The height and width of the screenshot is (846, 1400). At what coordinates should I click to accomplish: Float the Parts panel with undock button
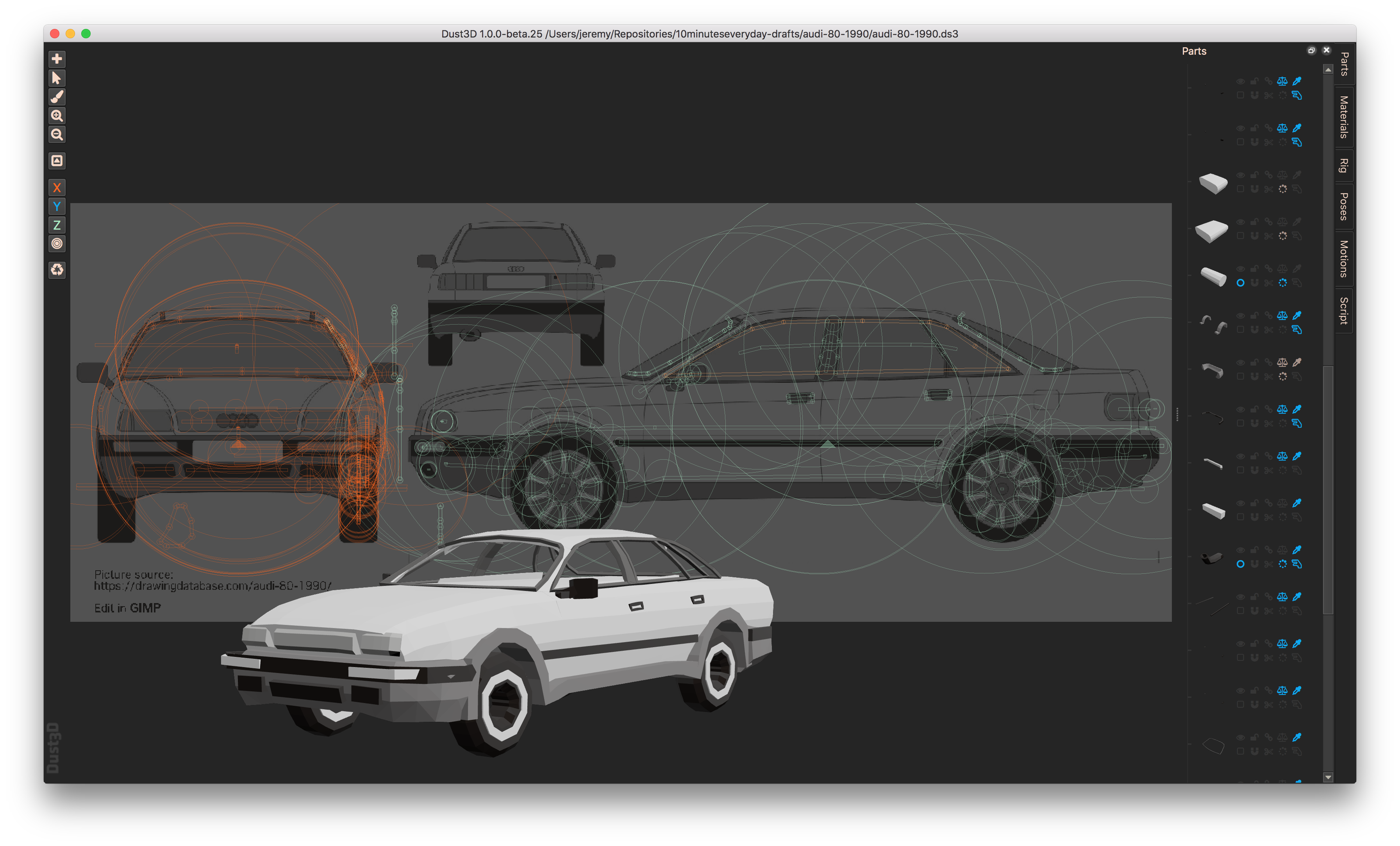pos(1311,50)
